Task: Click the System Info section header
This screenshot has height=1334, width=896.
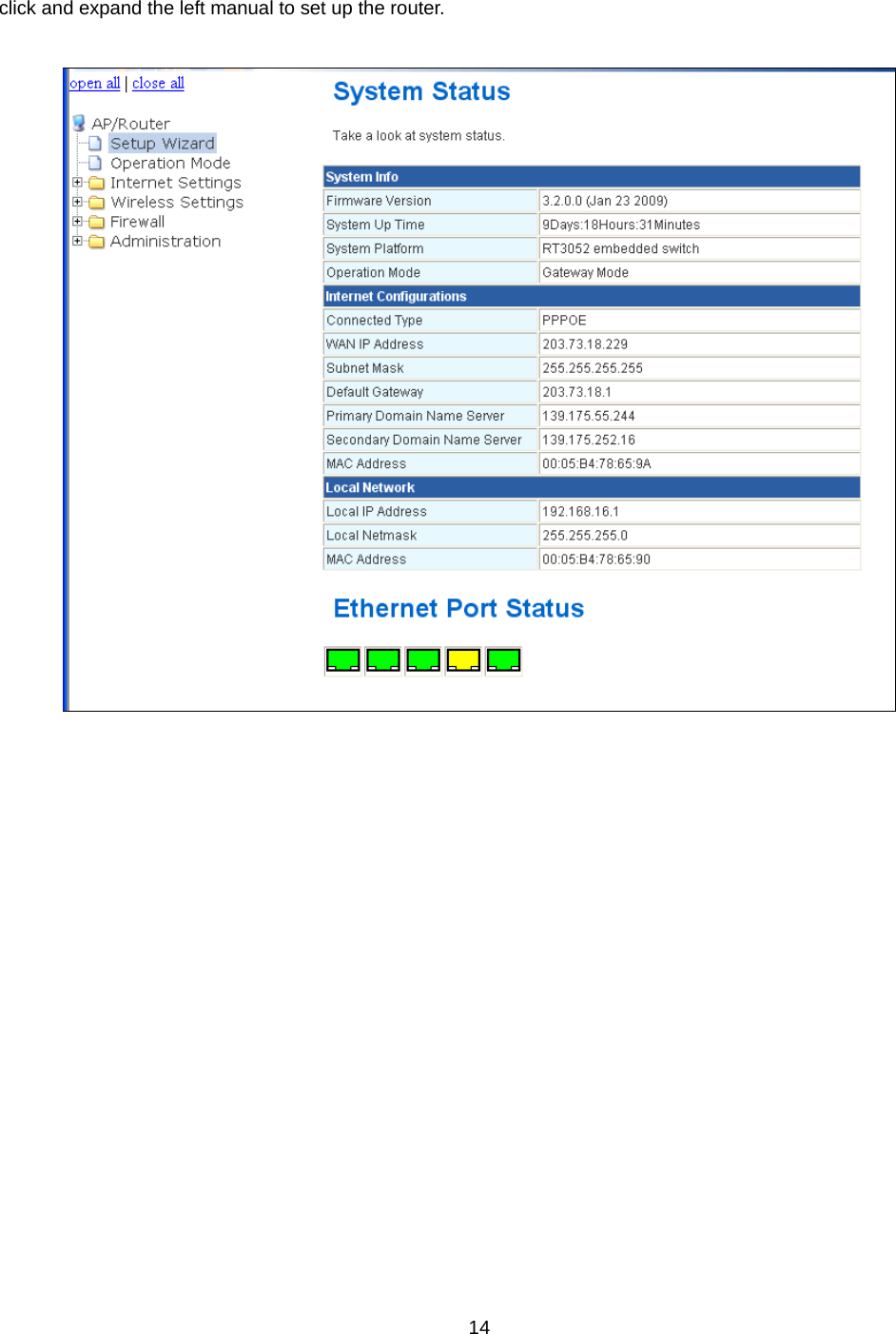Action: point(592,177)
